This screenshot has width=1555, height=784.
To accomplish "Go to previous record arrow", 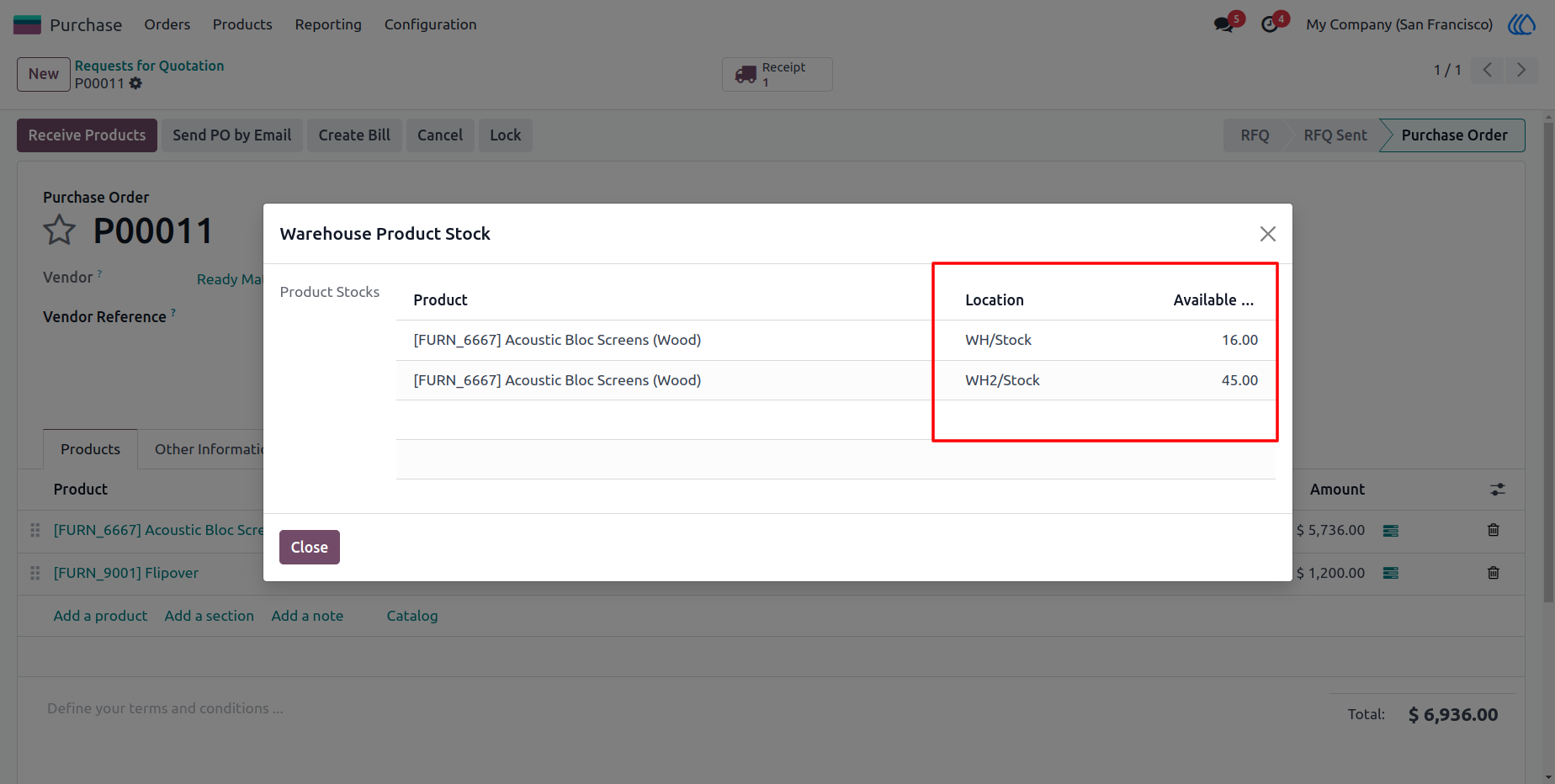I will (x=1488, y=70).
